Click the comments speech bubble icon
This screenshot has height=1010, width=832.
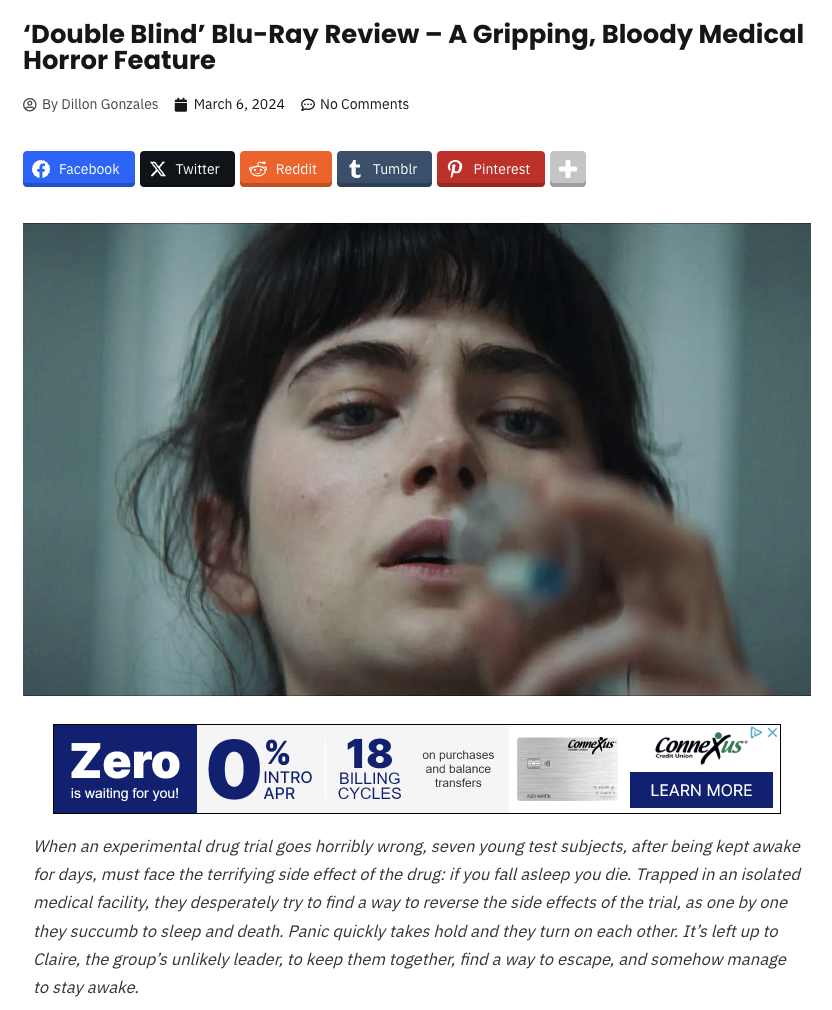[x=308, y=104]
